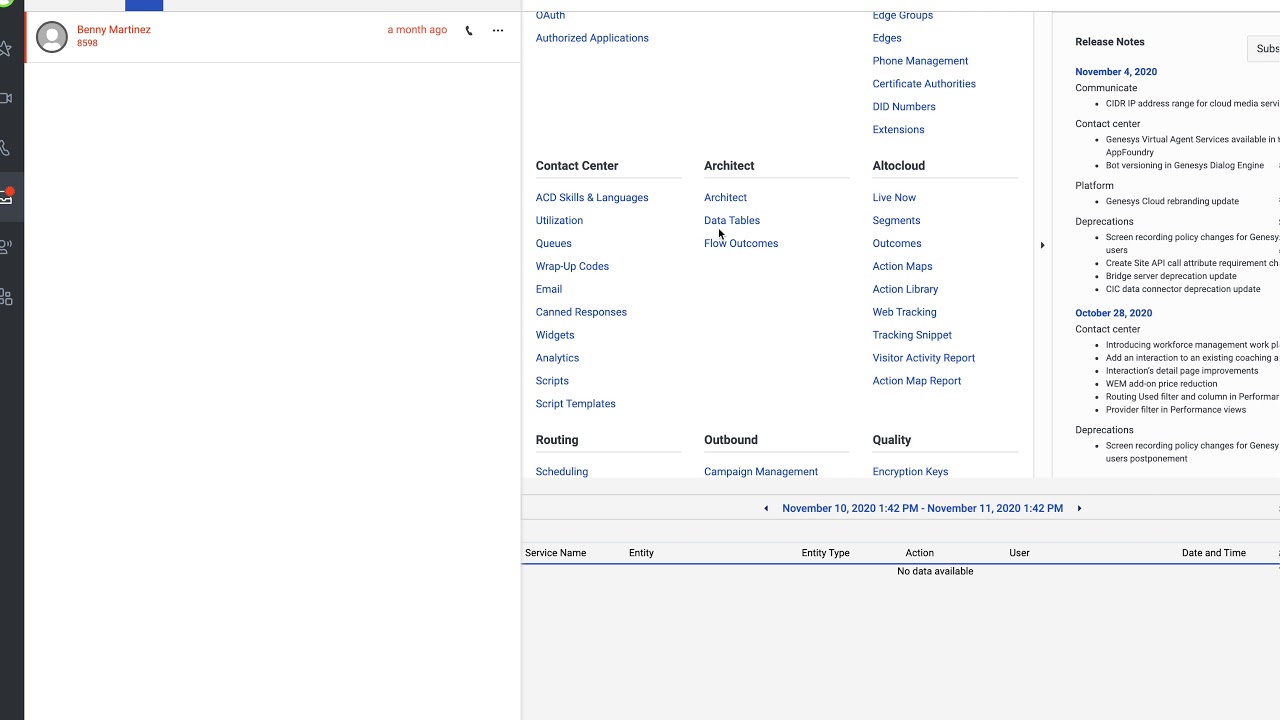The height and width of the screenshot is (720, 1280).
Task: Go to next date range arrow
Action: pos(1079,508)
